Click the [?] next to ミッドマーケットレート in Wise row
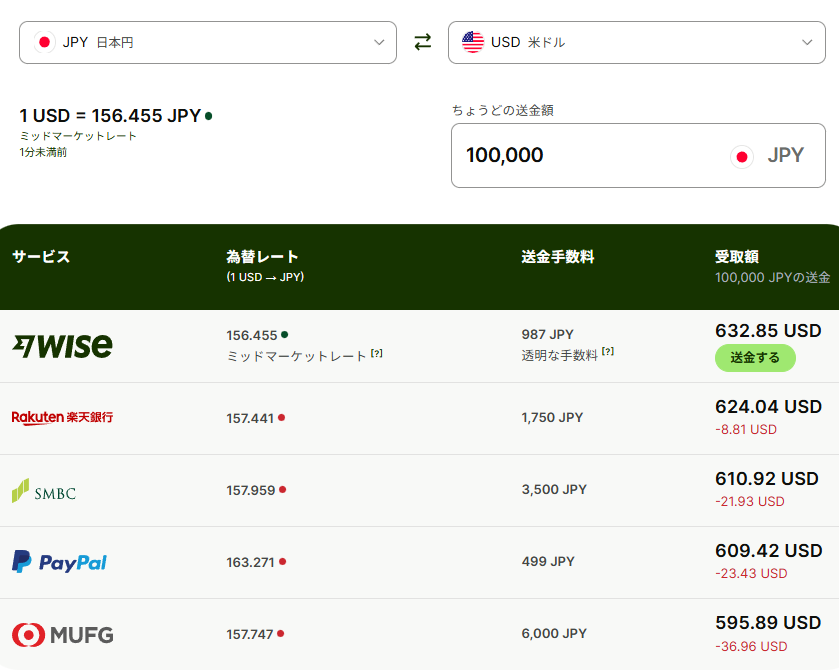 point(377,354)
